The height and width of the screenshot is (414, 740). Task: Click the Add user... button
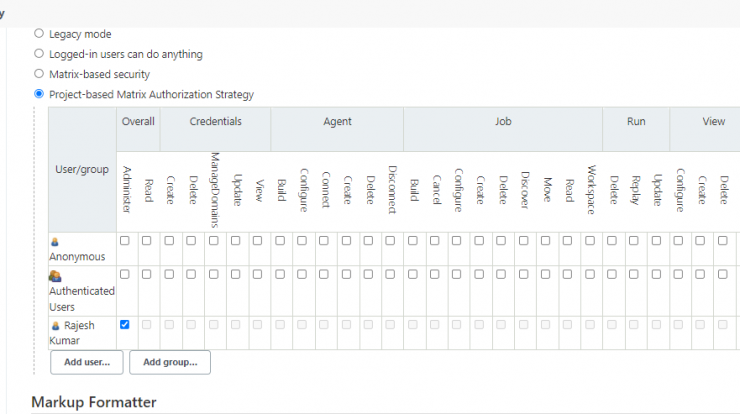click(87, 362)
